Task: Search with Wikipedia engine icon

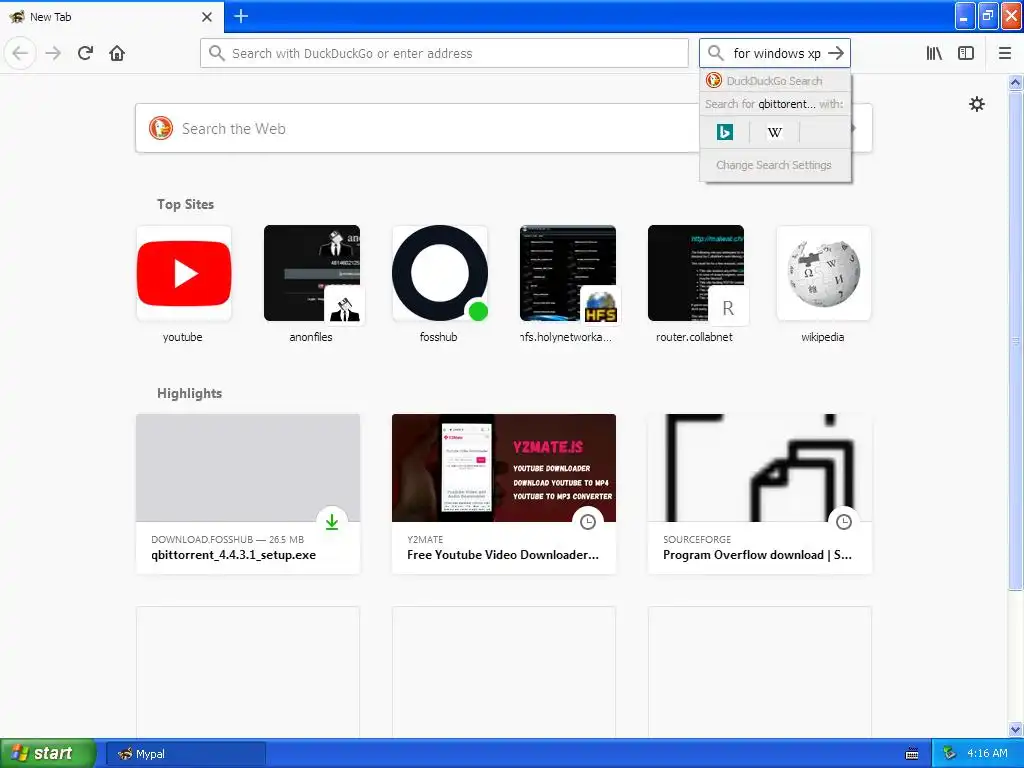Action: [x=775, y=132]
